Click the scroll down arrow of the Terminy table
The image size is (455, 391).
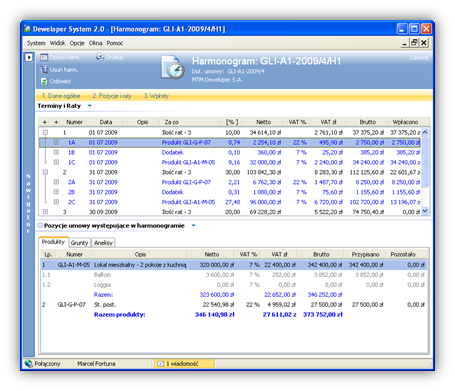[x=425, y=211]
